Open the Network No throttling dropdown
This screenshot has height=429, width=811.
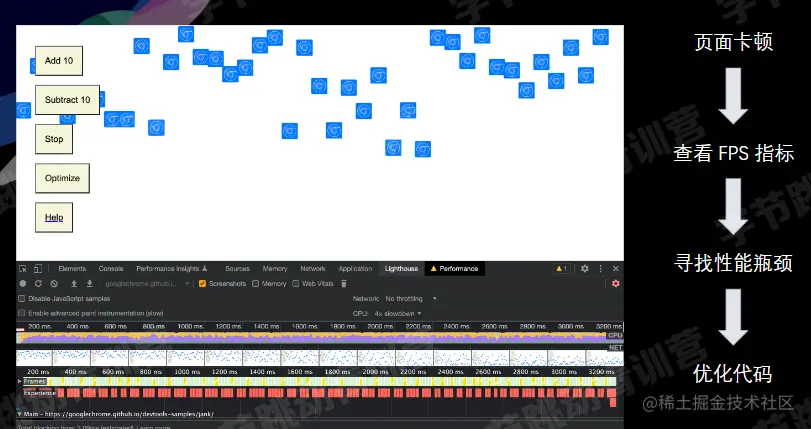coord(411,299)
